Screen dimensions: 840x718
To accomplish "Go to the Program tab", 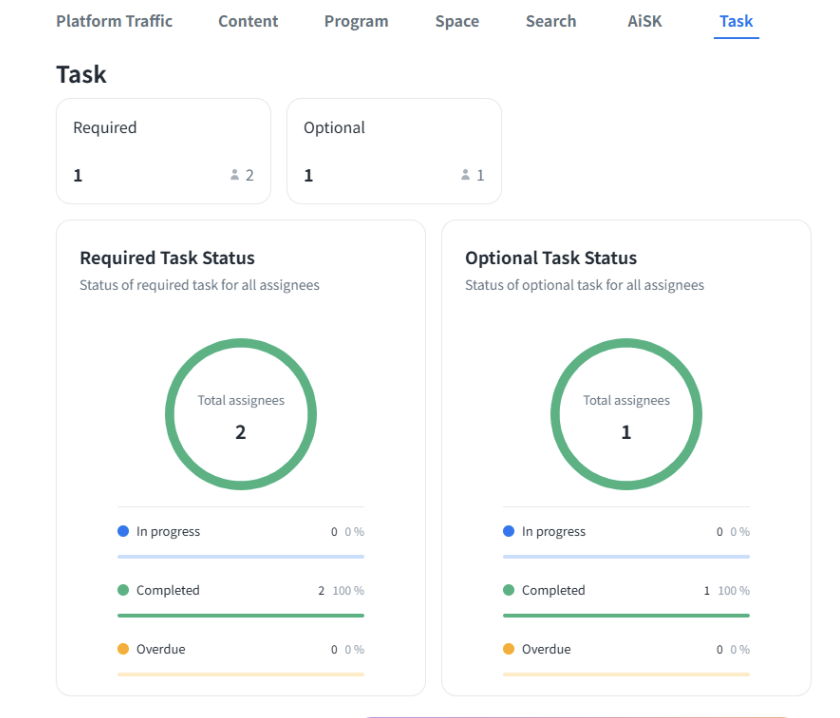I will [356, 21].
